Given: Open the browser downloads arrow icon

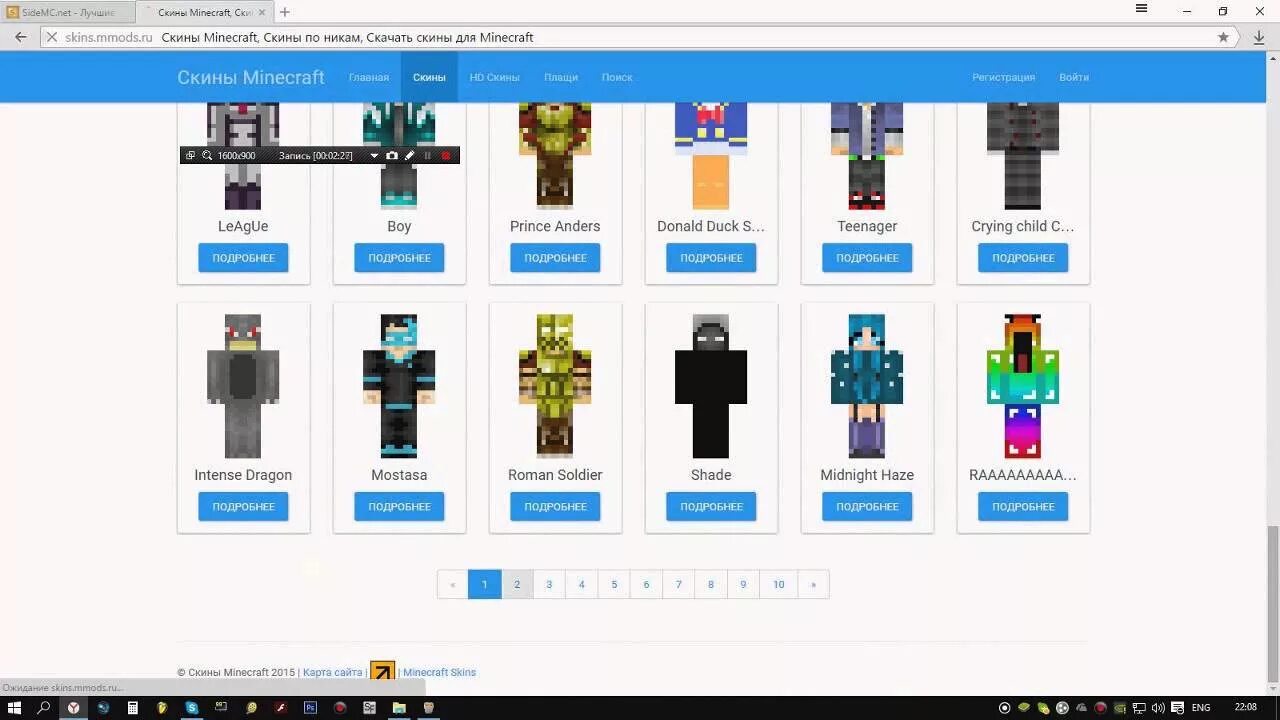Looking at the screenshot, I should point(1259,37).
